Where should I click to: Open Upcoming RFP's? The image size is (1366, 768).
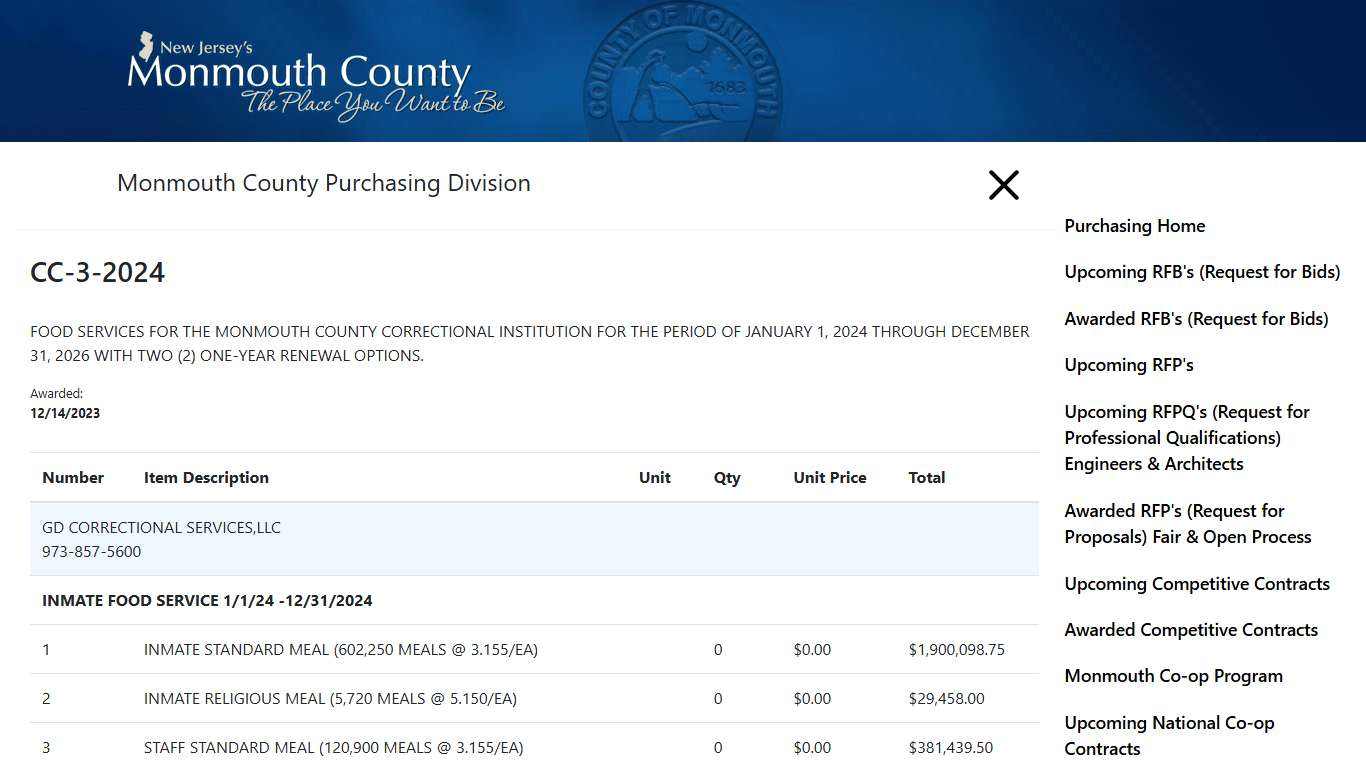pyautogui.click(x=1128, y=364)
